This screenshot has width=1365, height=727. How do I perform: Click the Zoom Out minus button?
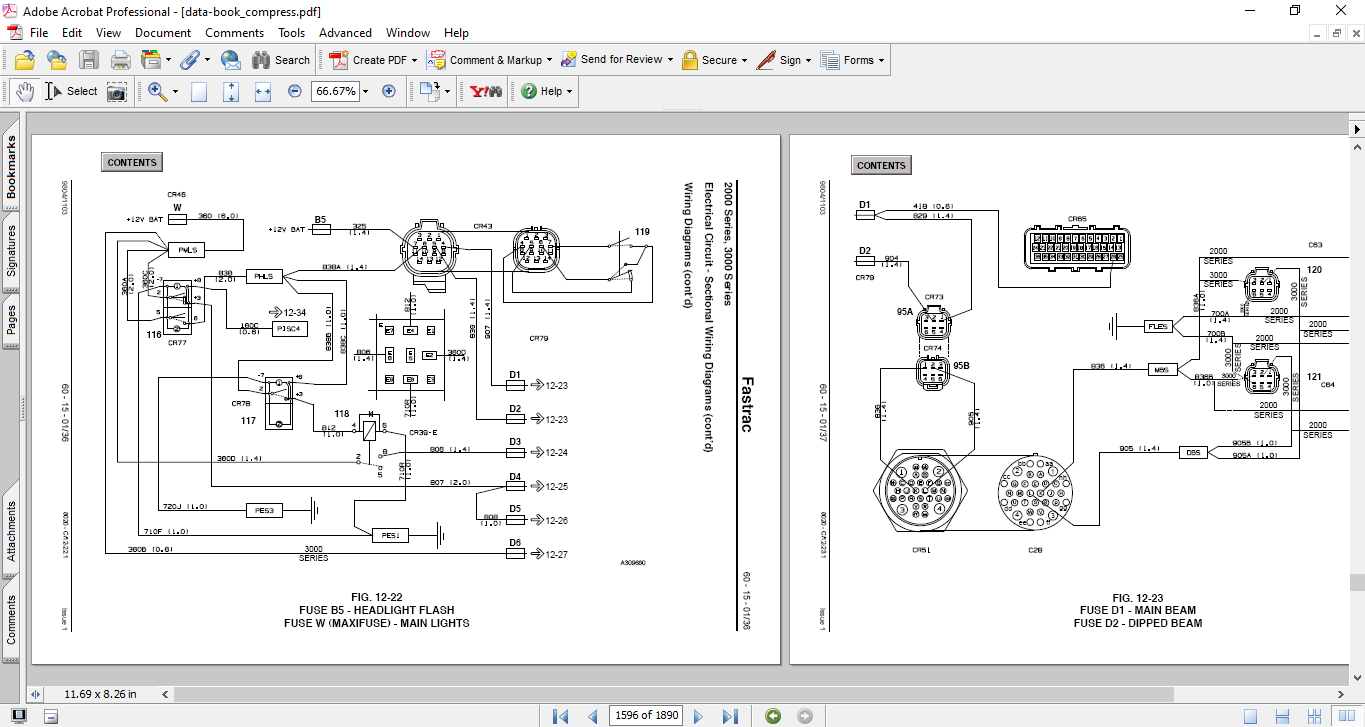coord(295,91)
